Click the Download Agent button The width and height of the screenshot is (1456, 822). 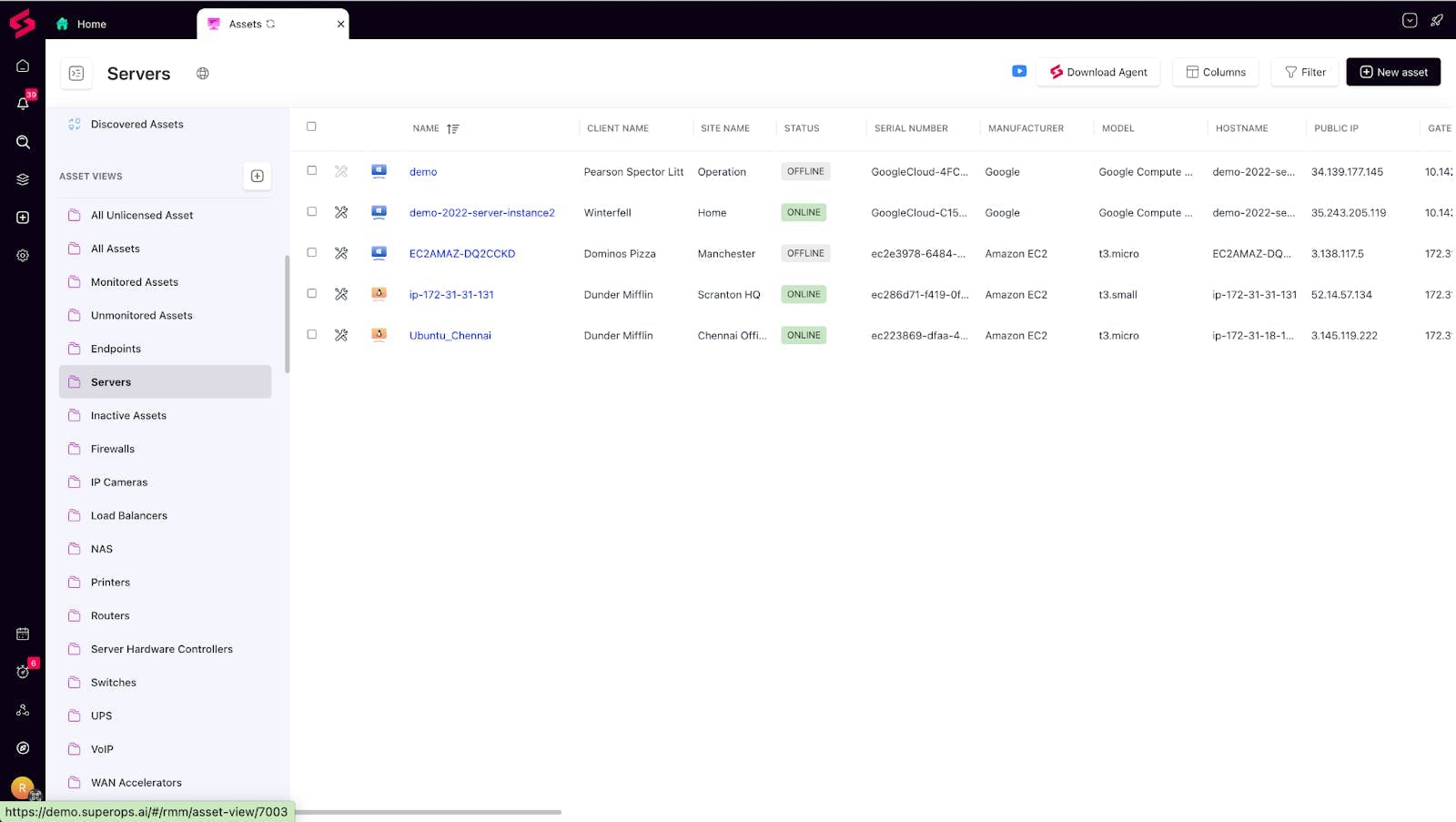pos(1098,72)
